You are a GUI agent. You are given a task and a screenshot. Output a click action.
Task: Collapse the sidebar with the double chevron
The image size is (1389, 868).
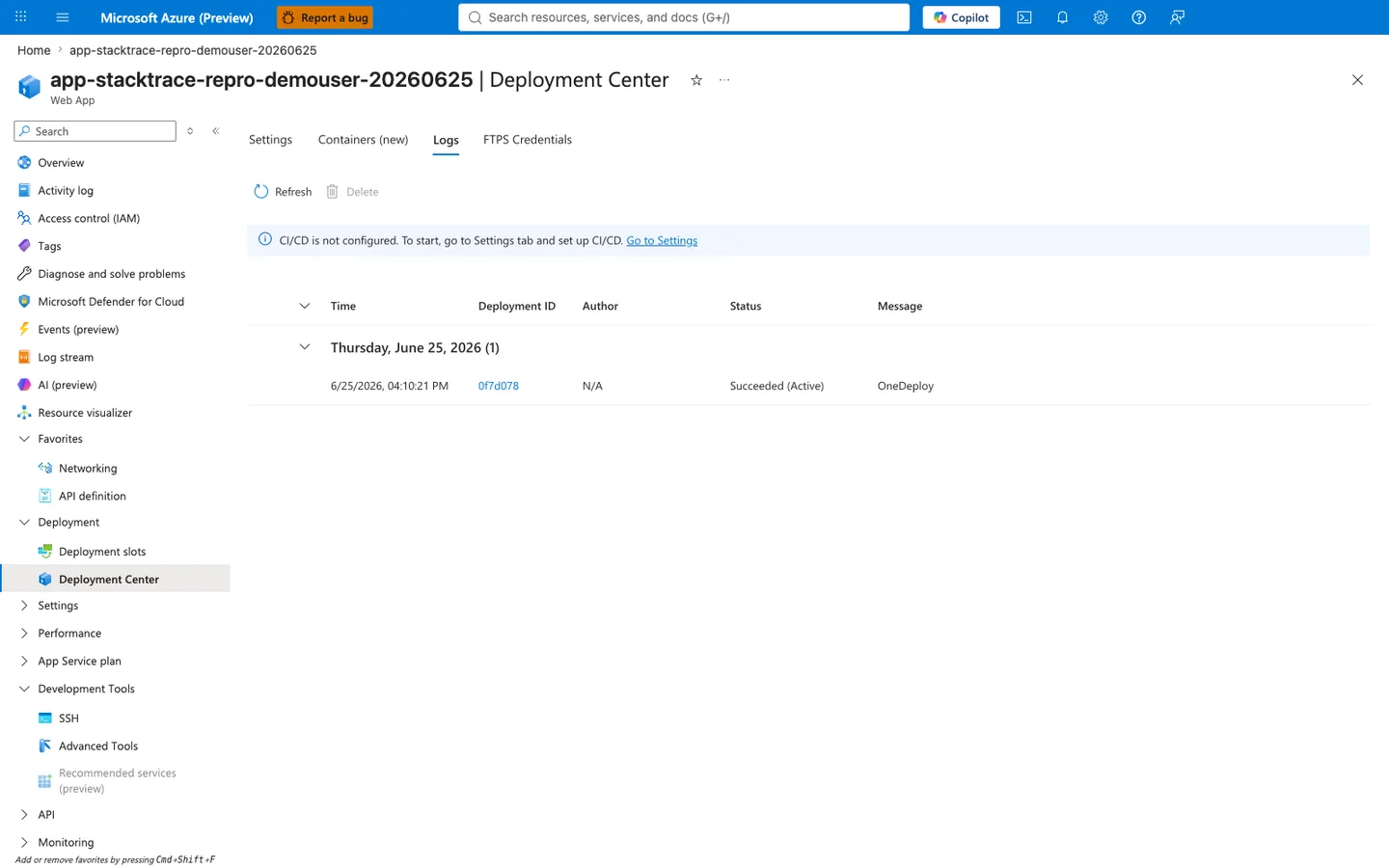pos(216,131)
